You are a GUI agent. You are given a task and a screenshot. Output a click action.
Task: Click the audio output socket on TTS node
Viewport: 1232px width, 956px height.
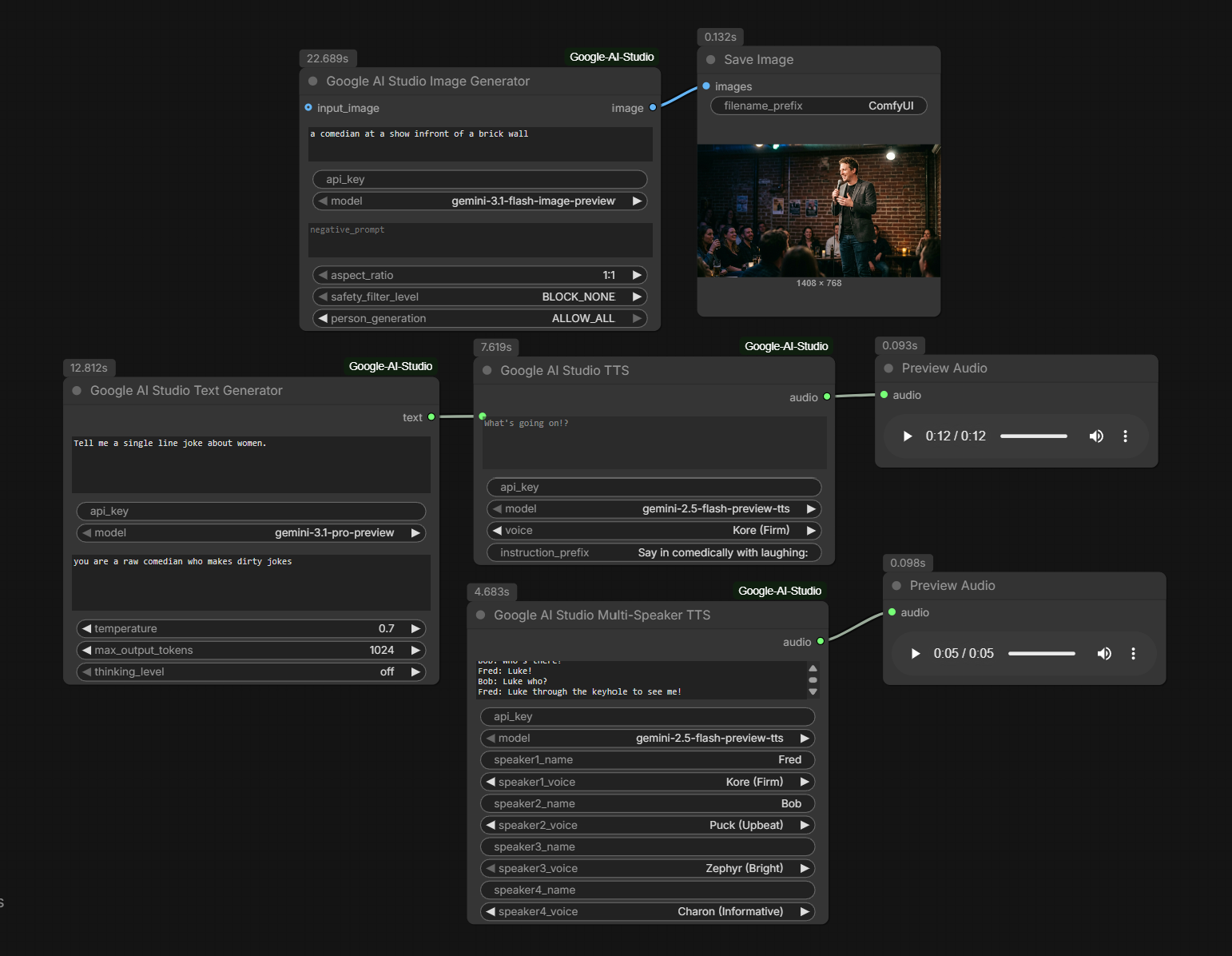click(x=827, y=397)
